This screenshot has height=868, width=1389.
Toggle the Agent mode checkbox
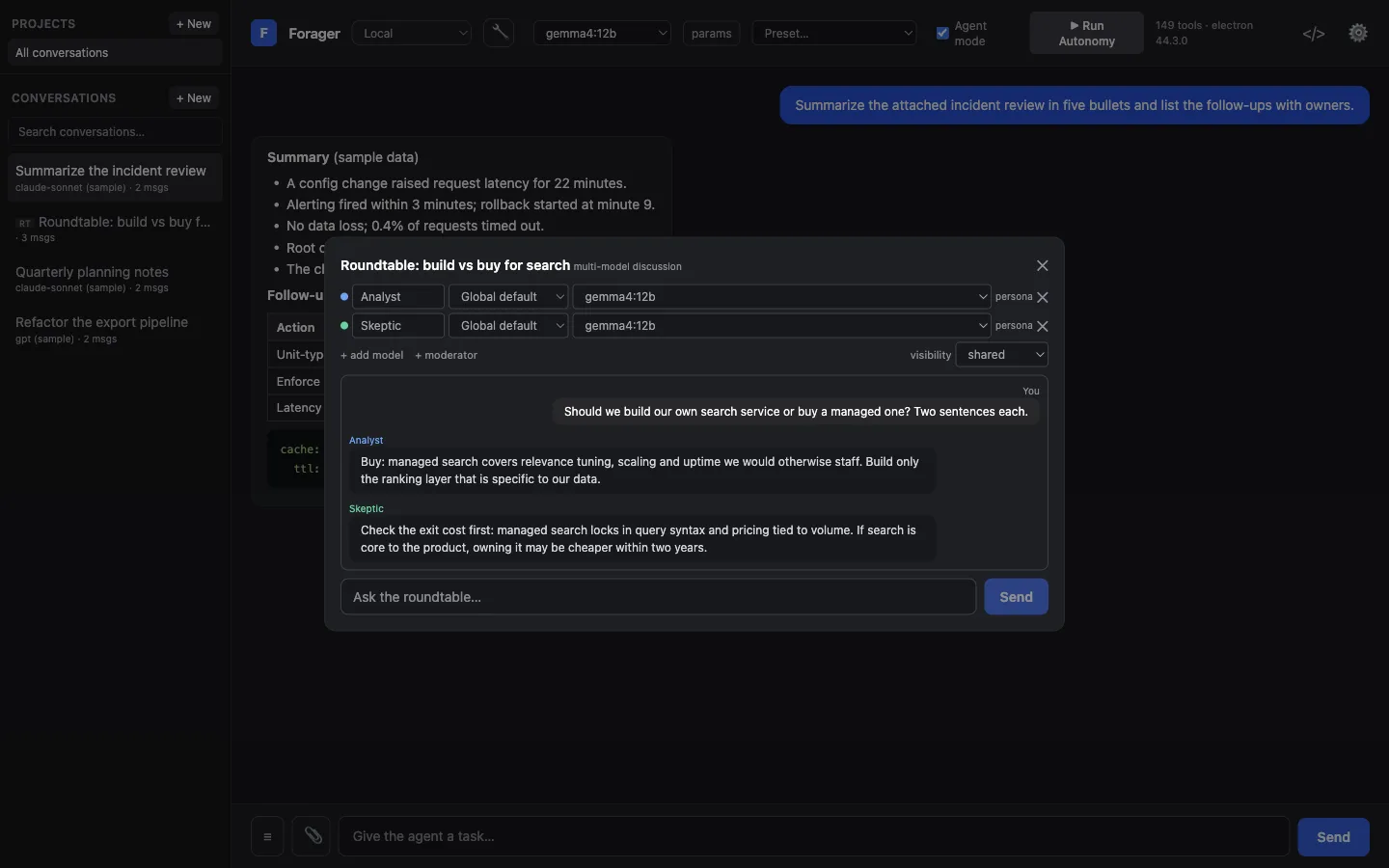(x=942, y=33)
